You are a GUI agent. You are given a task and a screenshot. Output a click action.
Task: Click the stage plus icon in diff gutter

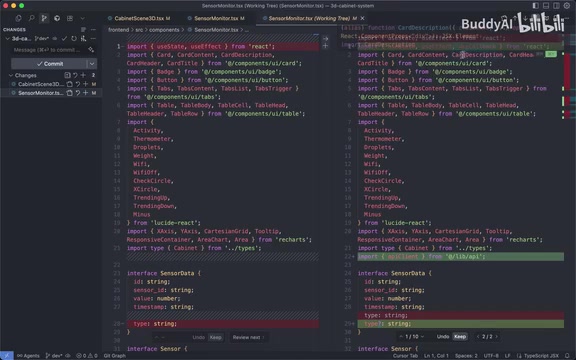pos(325,46)
